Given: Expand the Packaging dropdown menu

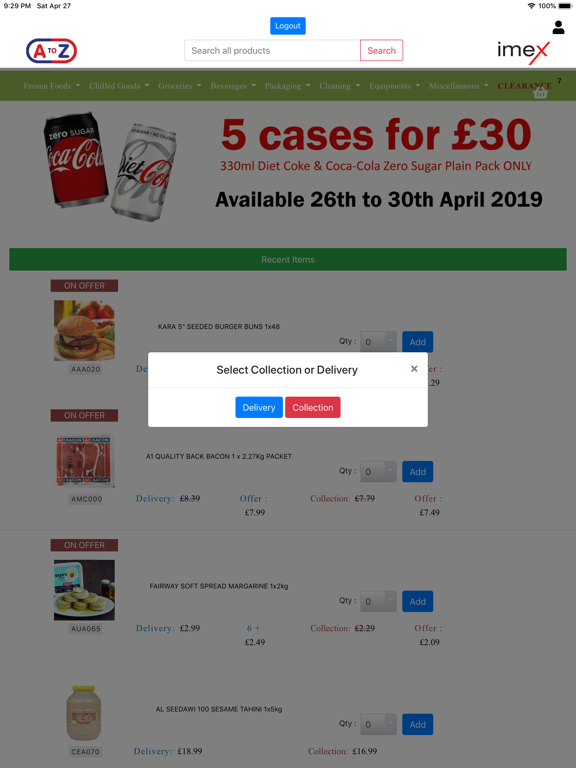Looking at the screenshot, I should coord(288,86).
